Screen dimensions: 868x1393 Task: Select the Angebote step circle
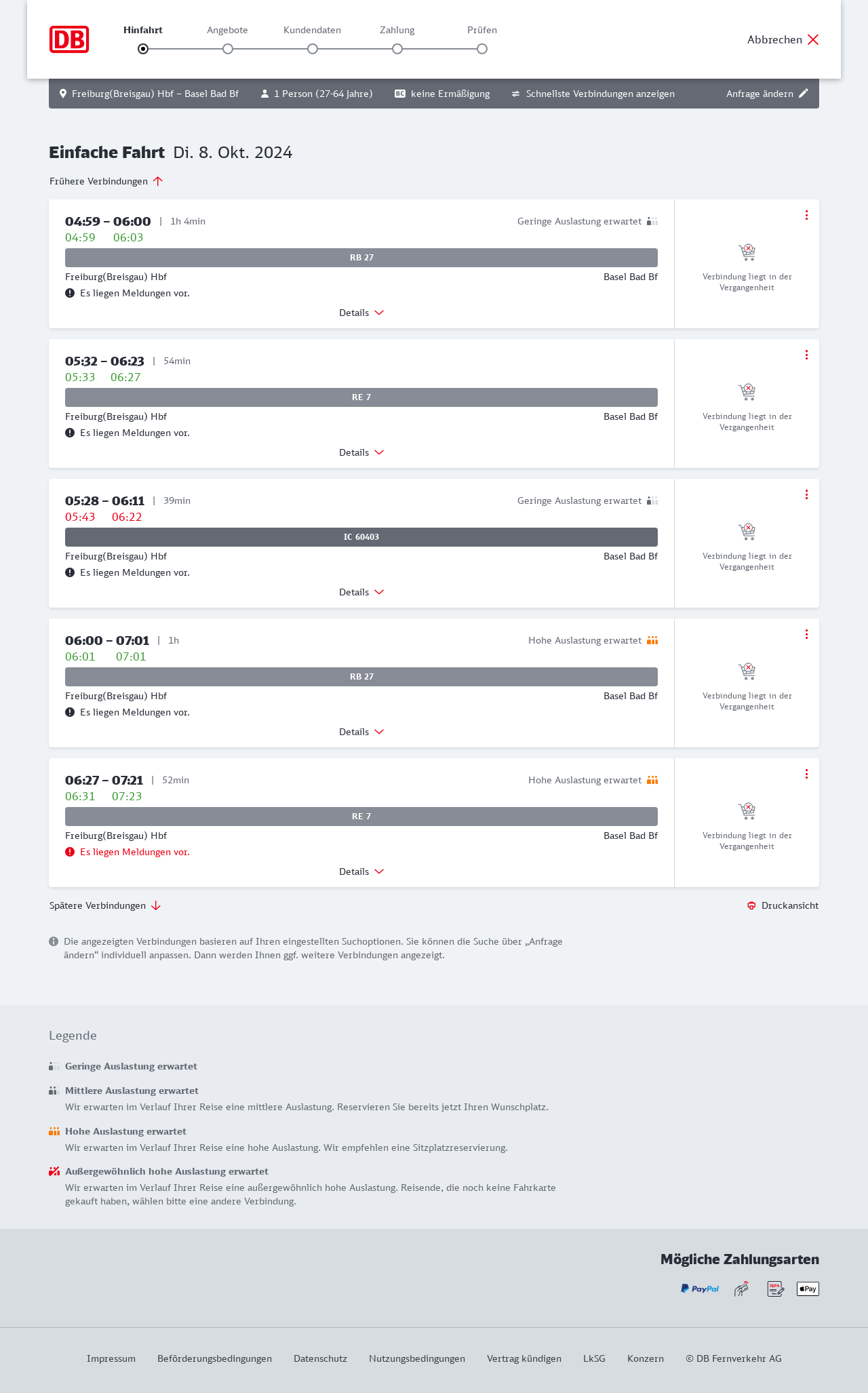(228, 49)
